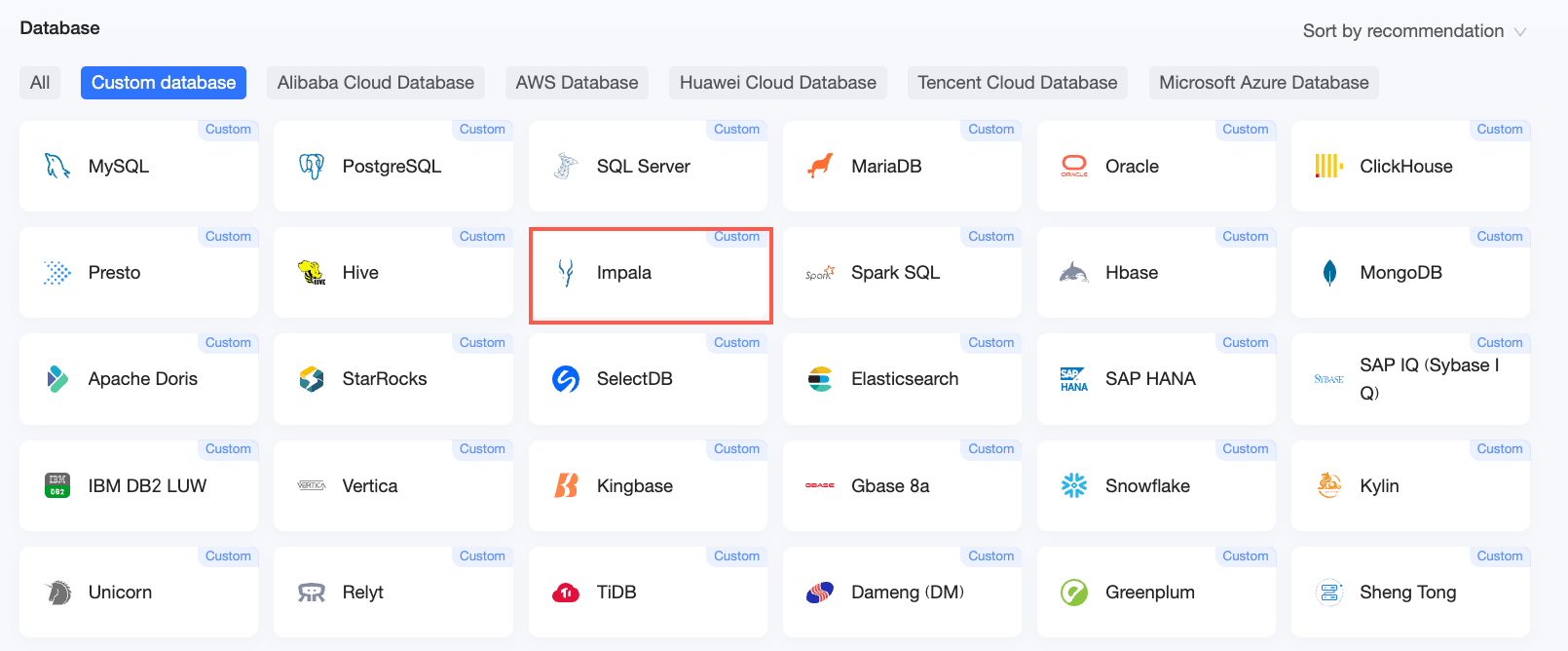
Task: Pick the Greenplum label text
Action: (1150, 593)
